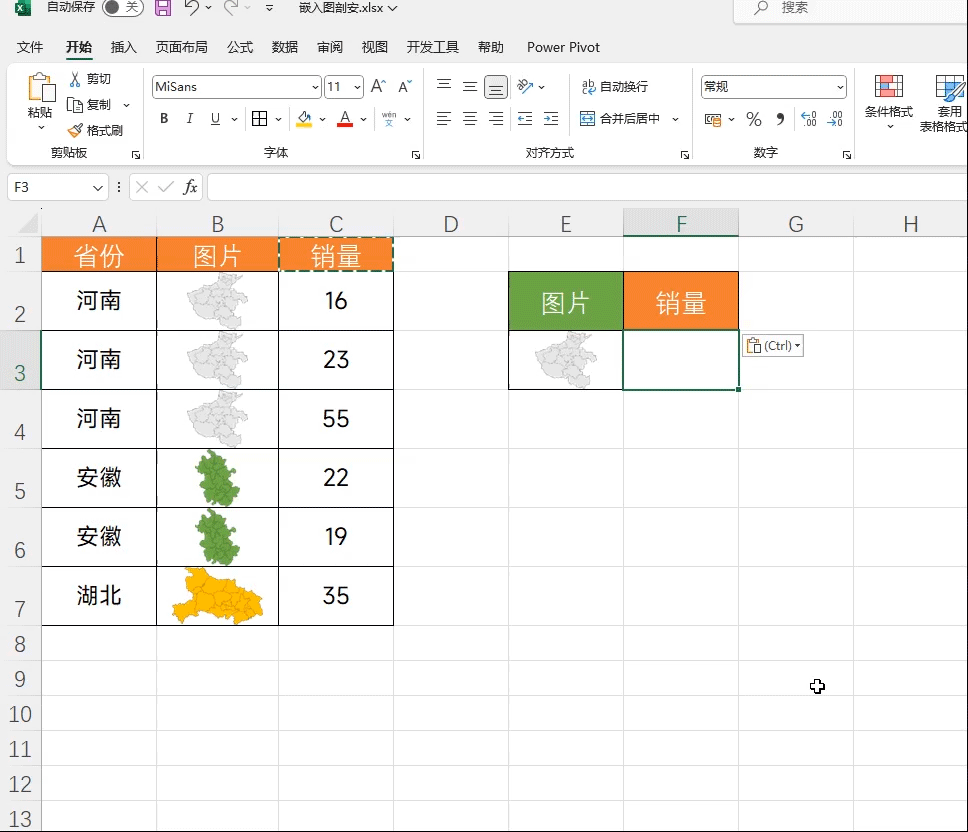Toggle Italic formatting

point(190,120)
